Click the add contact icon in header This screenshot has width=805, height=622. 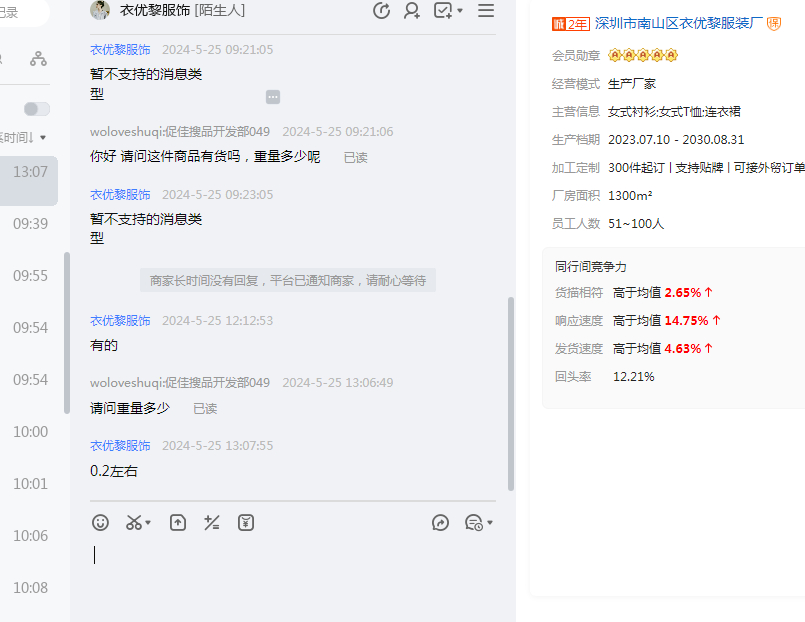[411, 11]
